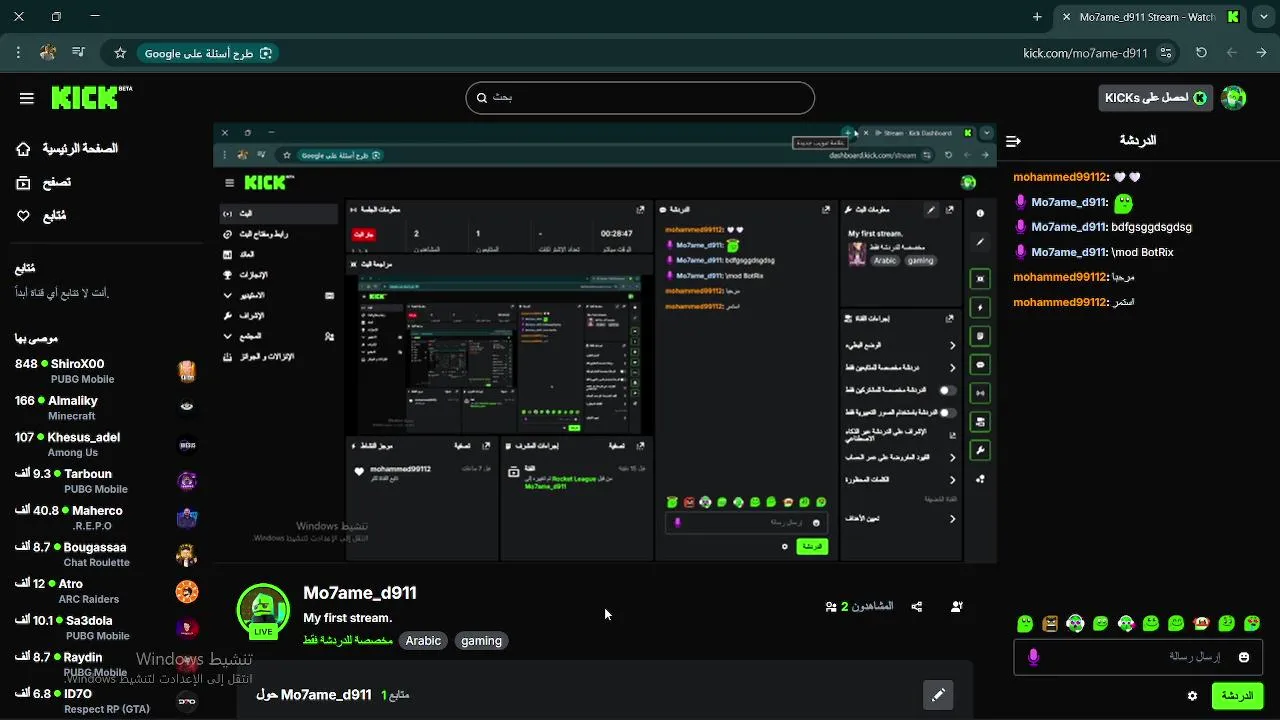Image resolution: width=1280 pixels, height=720 pixels.
Task: Click the follow user icon beside share
Action: point(957,606)
